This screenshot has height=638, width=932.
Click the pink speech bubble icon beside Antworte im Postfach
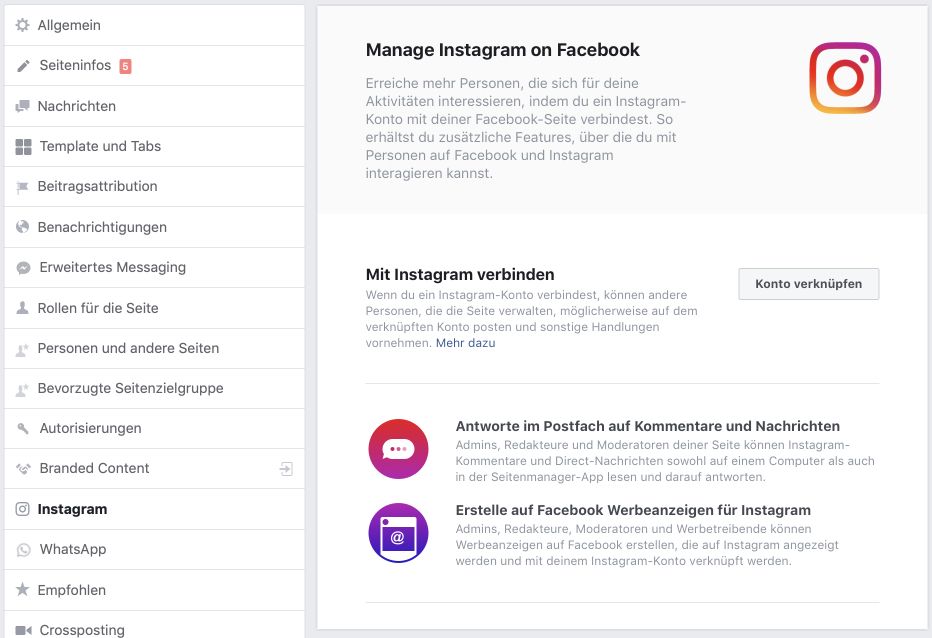click(x=398, y=449)
